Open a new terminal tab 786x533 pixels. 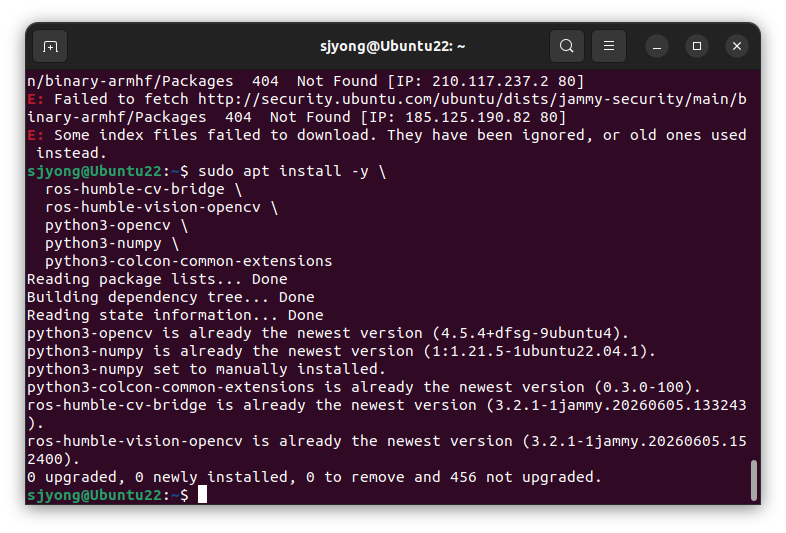[x=50, y=47]
